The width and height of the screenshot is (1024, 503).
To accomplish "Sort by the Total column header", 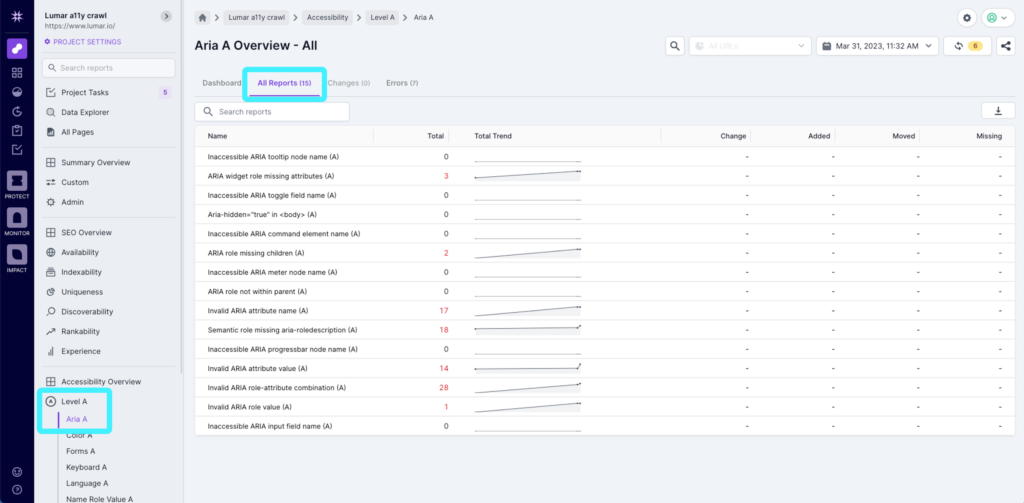I will [436, 136].
